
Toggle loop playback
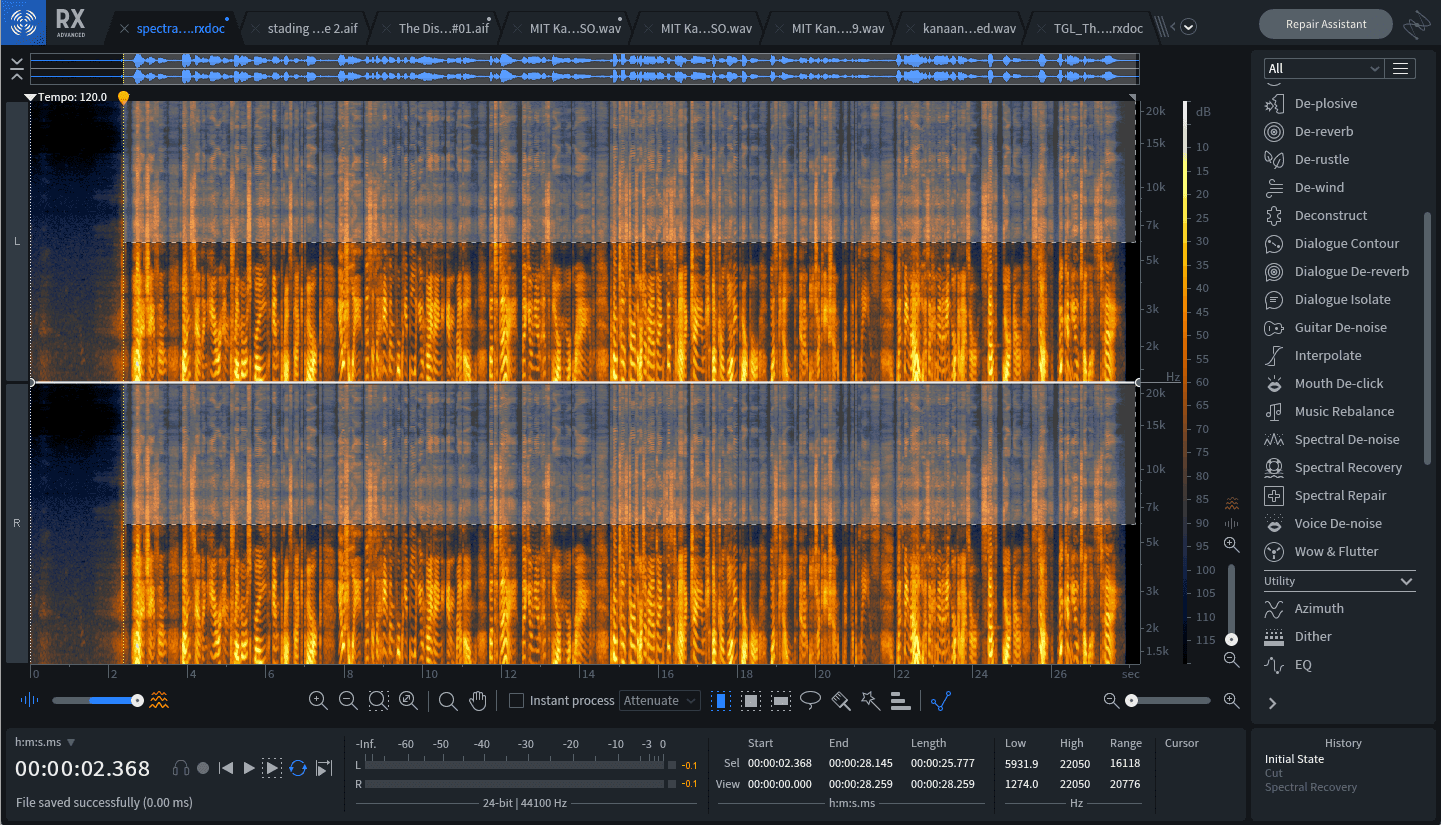[298, 768]
